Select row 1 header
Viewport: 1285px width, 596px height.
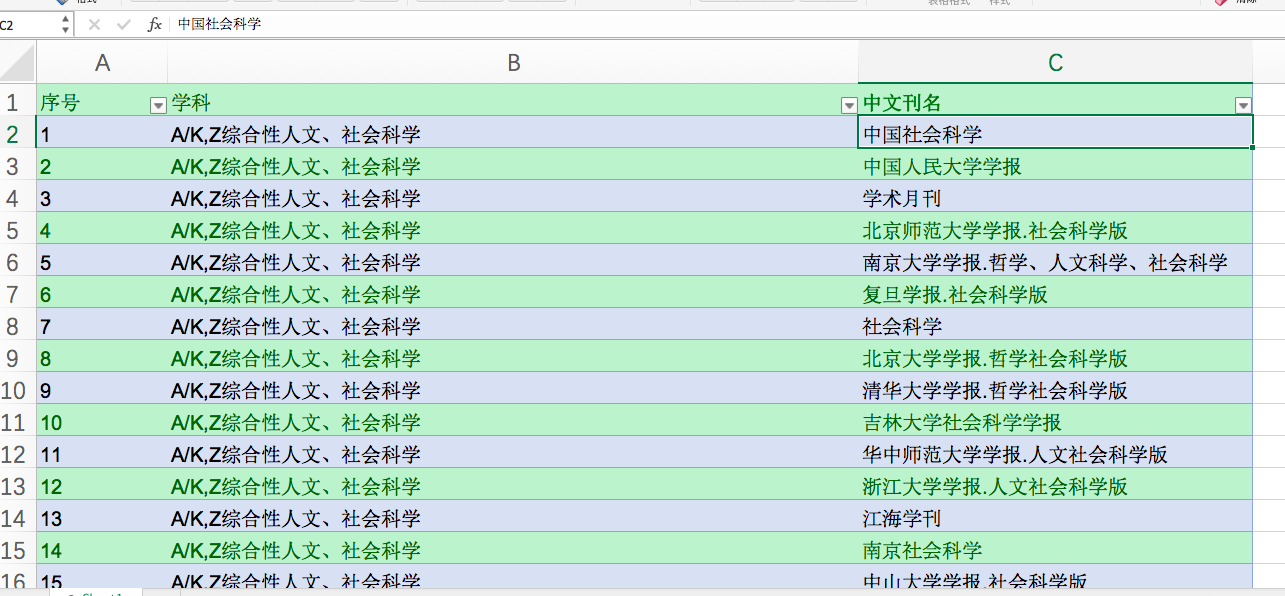tap(18, 101)
